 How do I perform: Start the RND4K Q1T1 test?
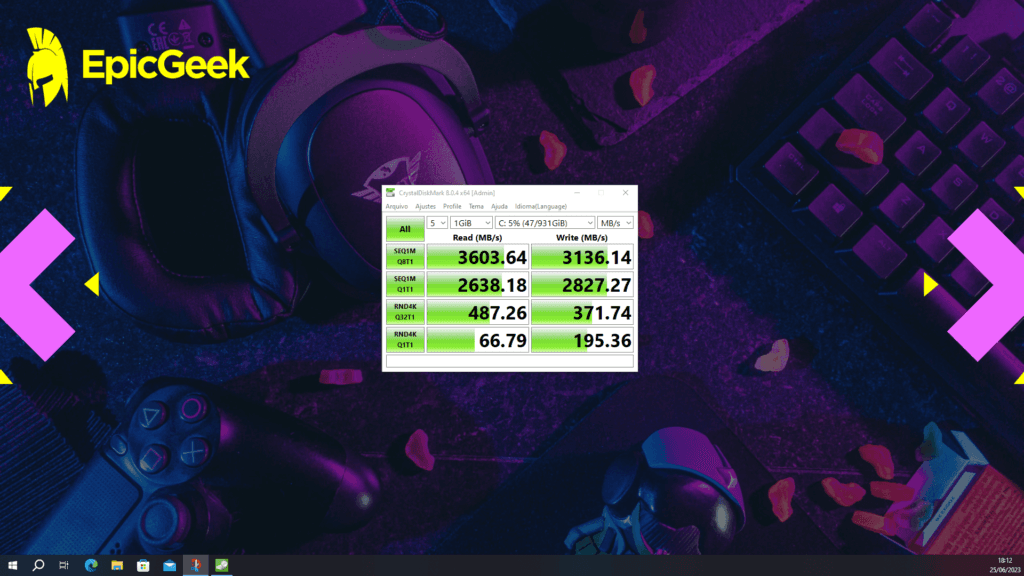404,340
